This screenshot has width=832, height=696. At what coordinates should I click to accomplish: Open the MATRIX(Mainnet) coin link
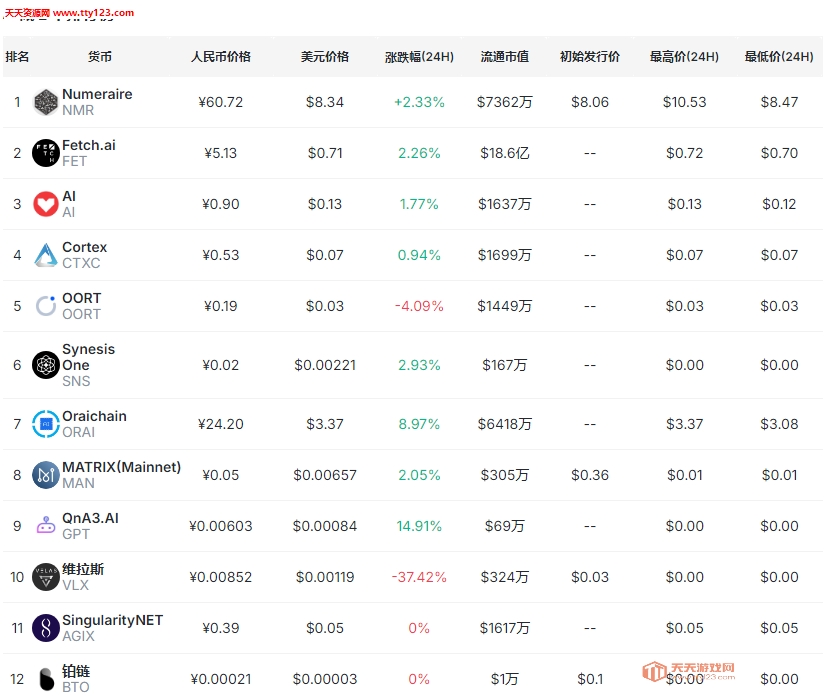122,467
